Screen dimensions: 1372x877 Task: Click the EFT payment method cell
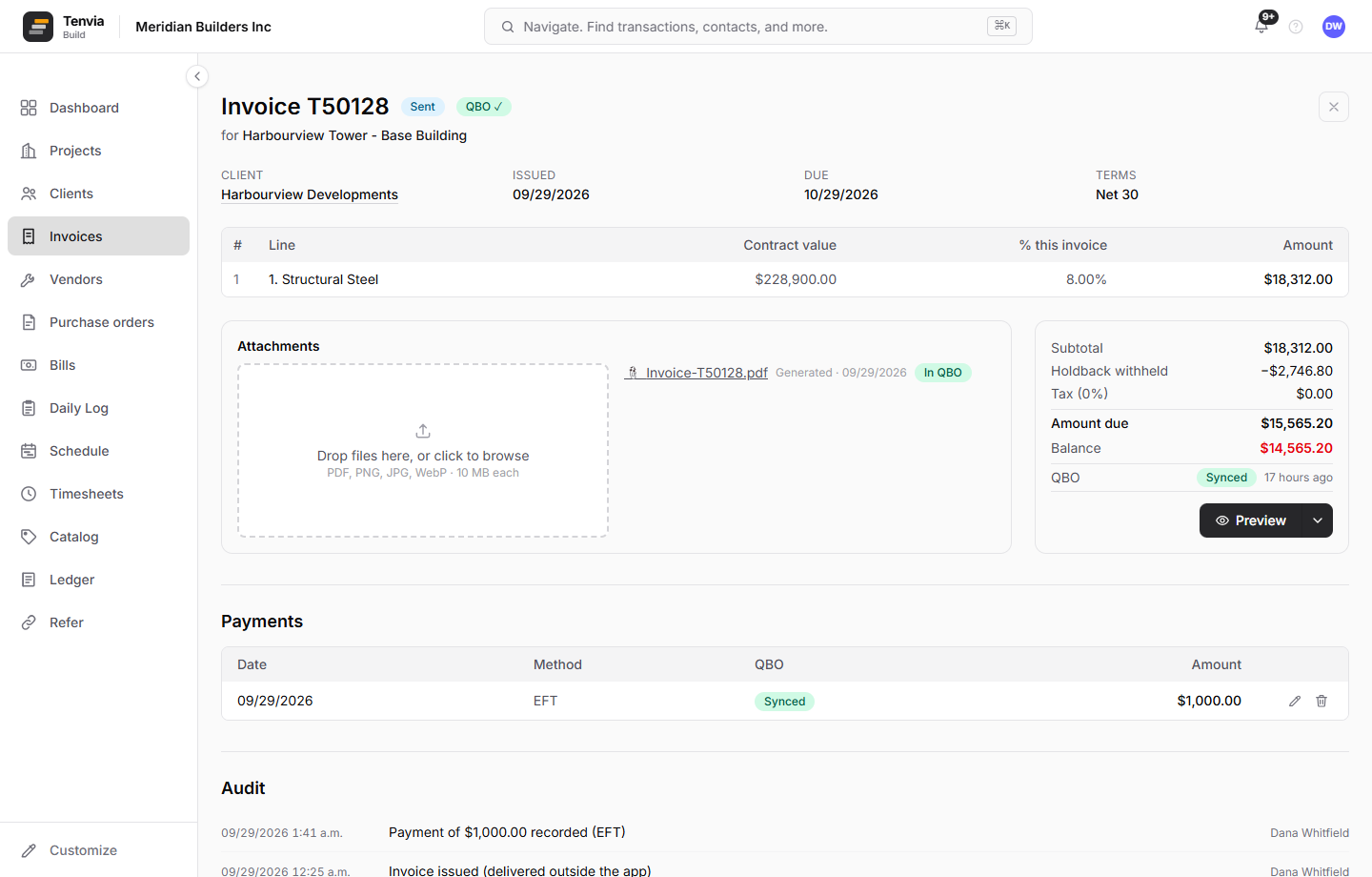pos(545,701)
